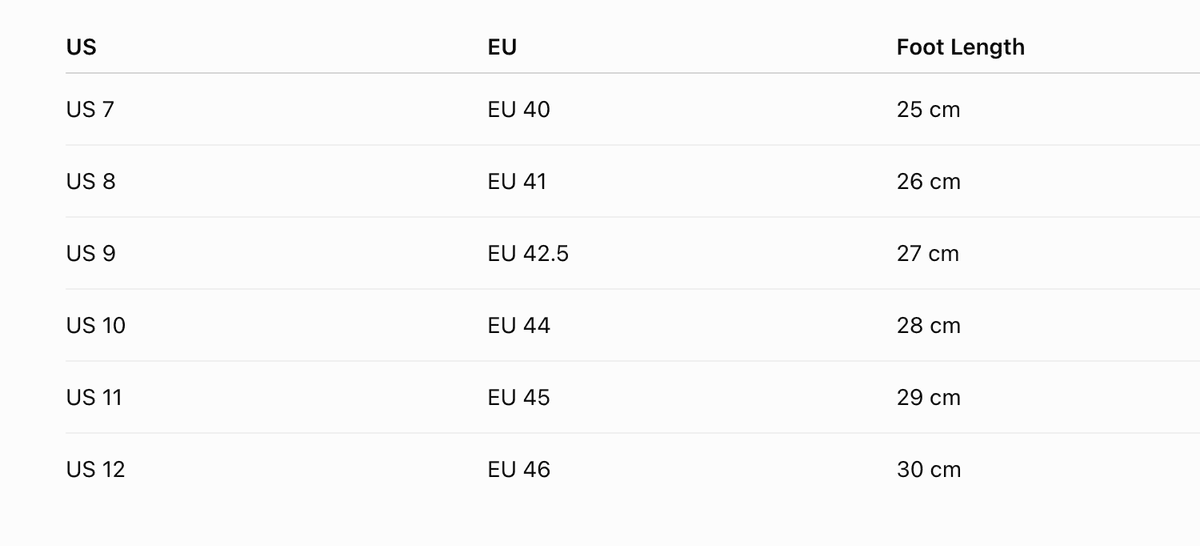Select the 30 cm foot length

coord(928,469)
